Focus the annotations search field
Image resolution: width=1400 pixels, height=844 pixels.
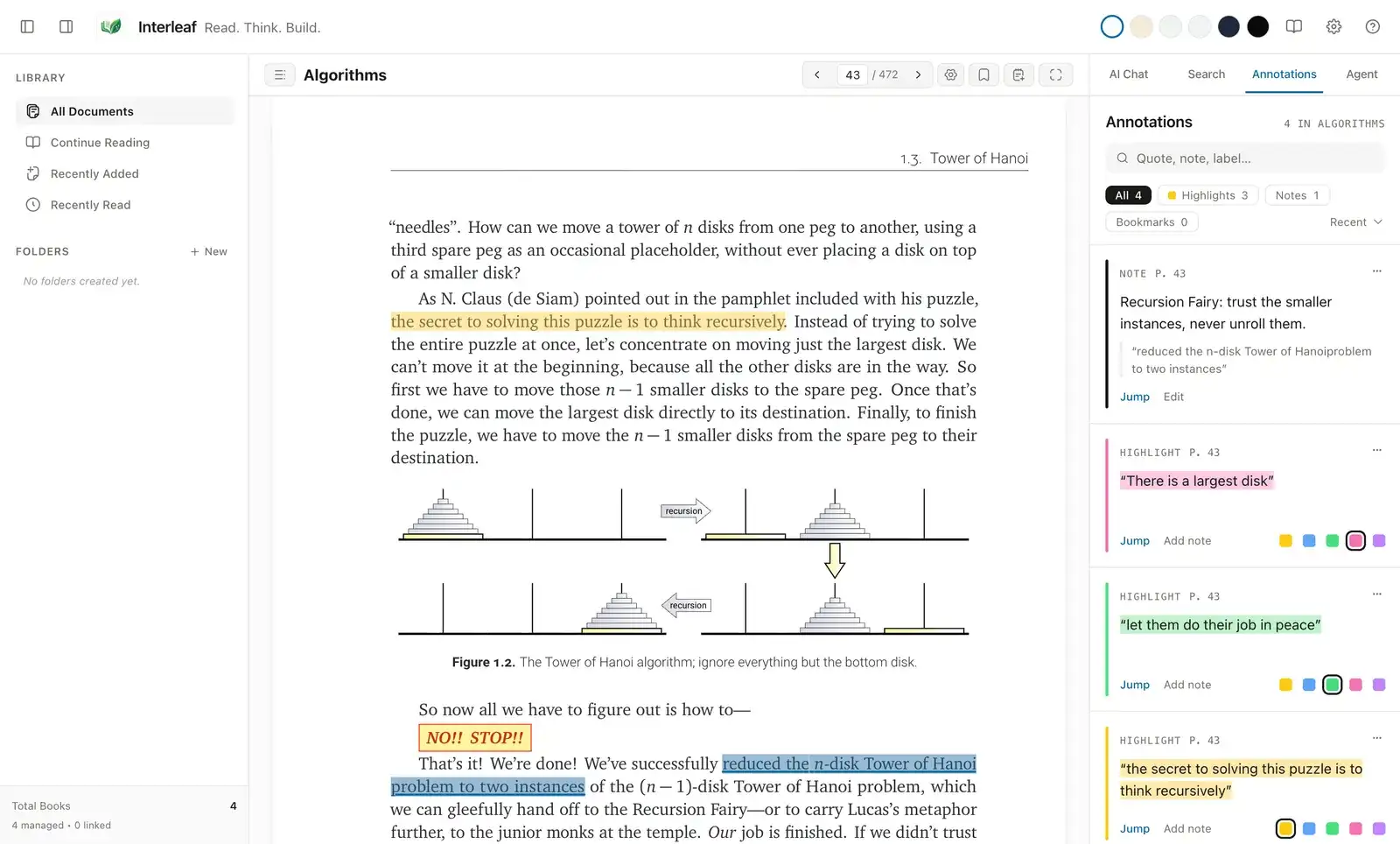[x=1245, y=158]
